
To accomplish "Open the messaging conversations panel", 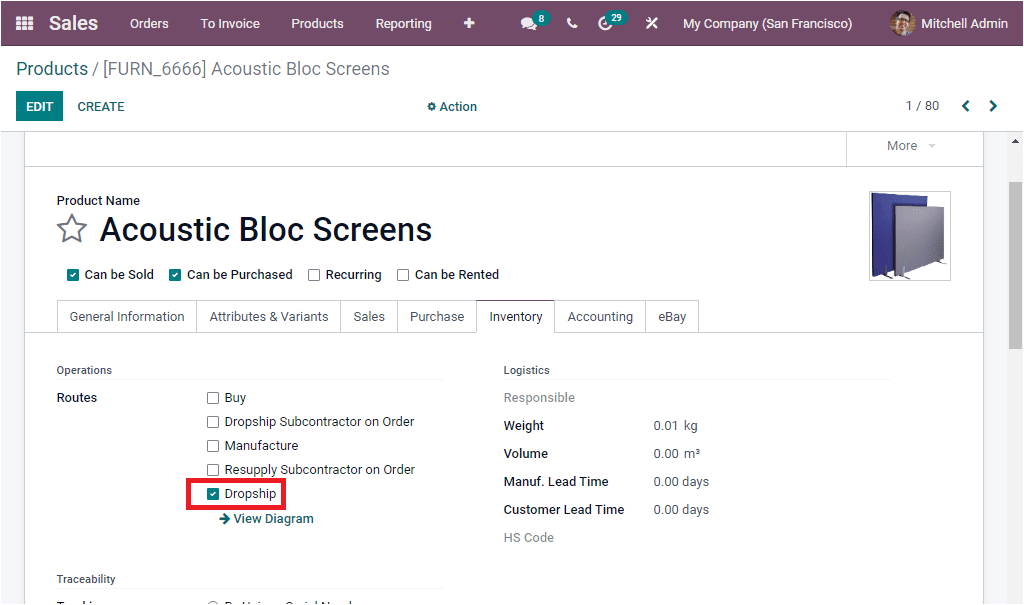I will 528,23.
